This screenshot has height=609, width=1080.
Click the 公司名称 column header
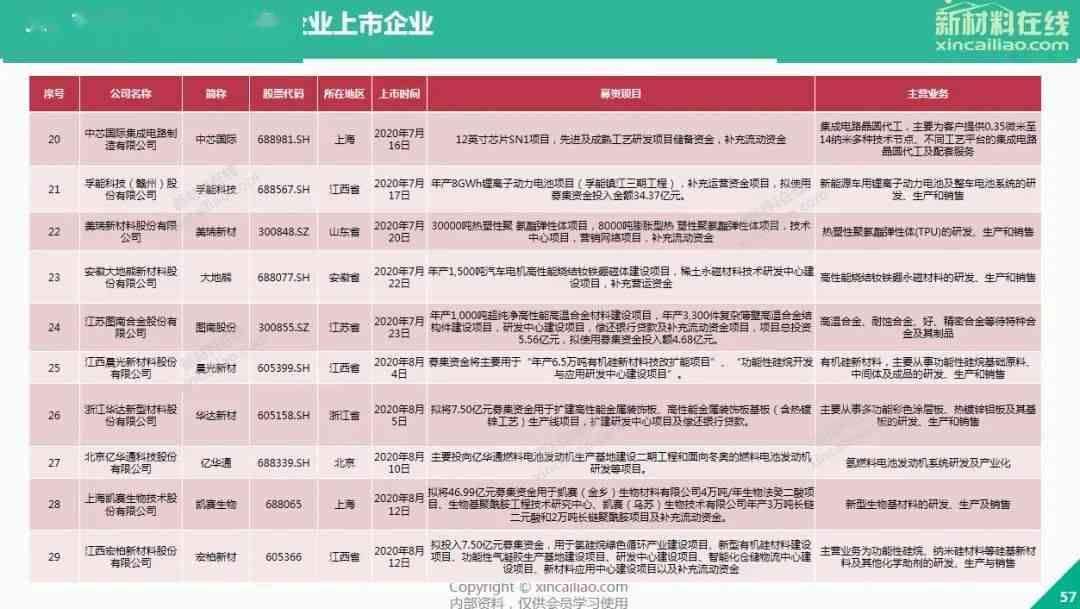tap(131, 94)
